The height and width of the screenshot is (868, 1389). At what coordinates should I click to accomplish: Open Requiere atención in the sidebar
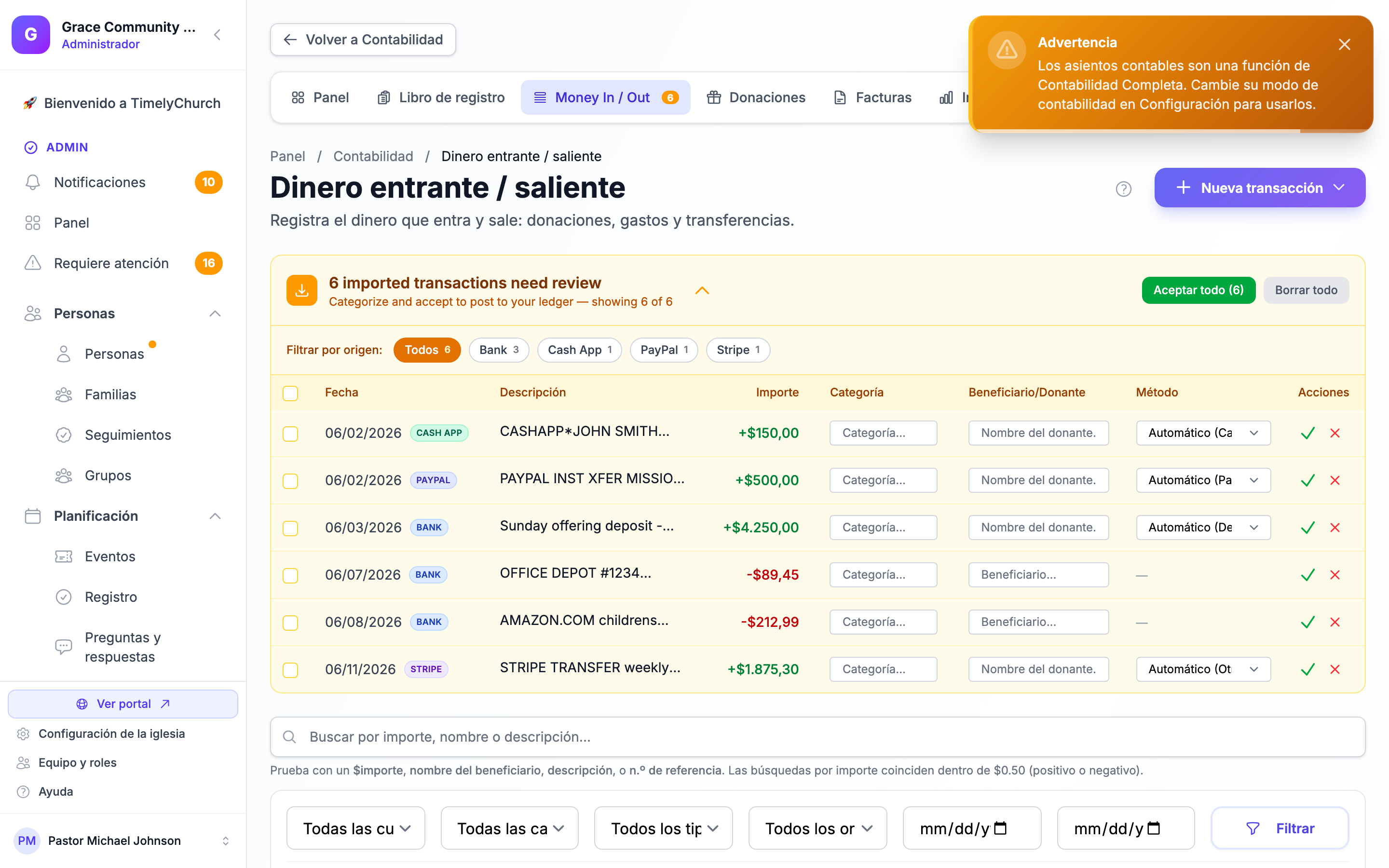point(123,263)
